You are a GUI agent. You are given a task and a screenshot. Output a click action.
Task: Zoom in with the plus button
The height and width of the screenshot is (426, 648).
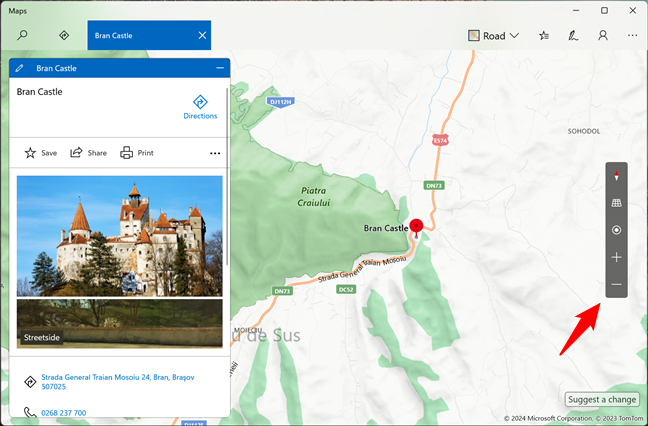[616, 257]
